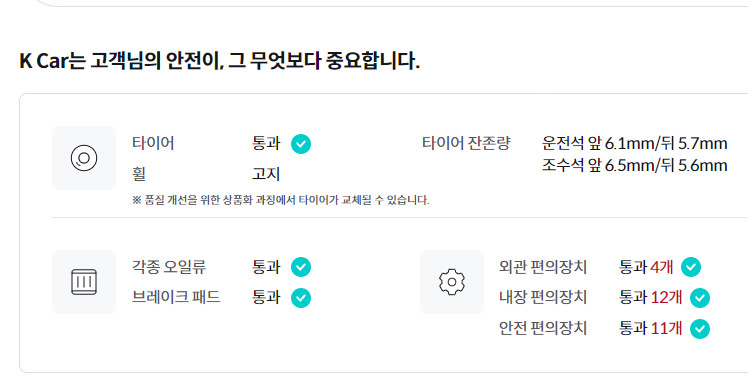Image resolution: width=748 pixels, height=387 pixels.
Task: Click the 타이어 통과 teal checkmark
Action: [x=301, y=144]
